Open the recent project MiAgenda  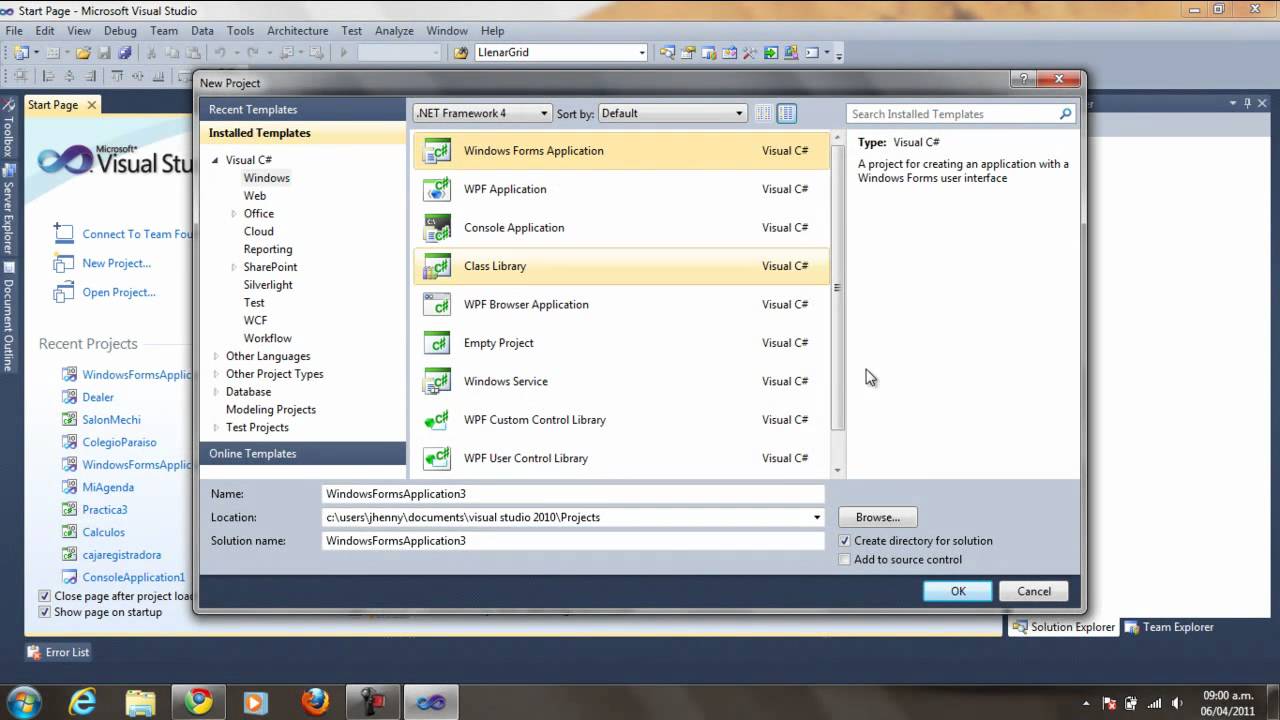pyautogui.click(x=108, y=487)
